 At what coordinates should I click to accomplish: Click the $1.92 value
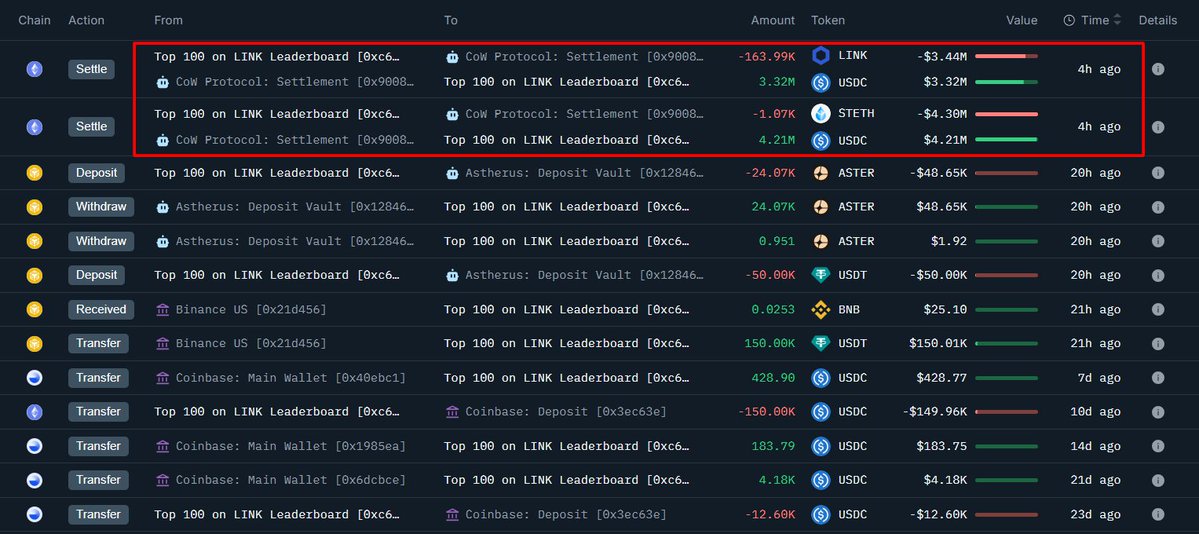pyautogui.click(x=949, y=241)
